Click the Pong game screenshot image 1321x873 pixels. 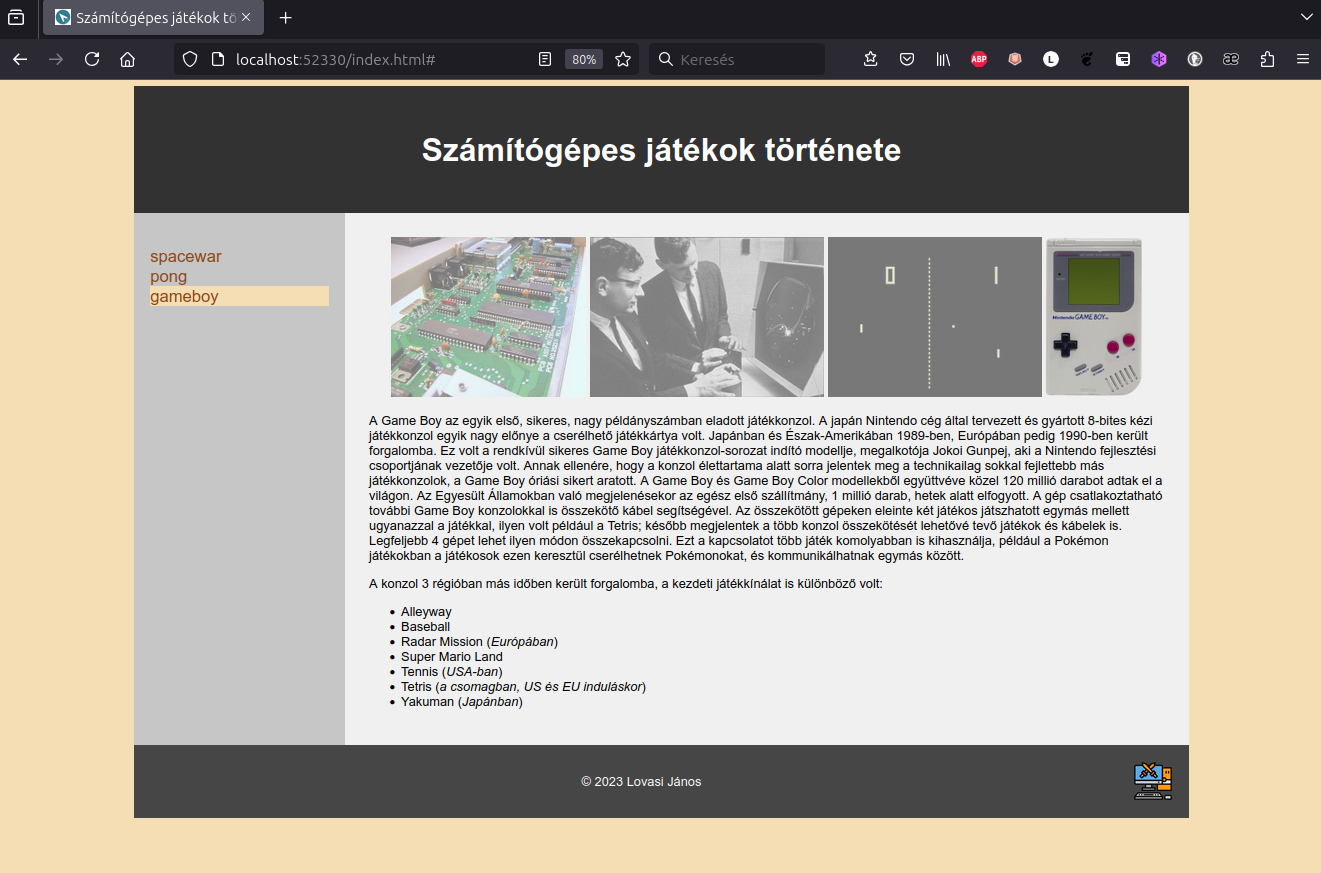(935, 317)
